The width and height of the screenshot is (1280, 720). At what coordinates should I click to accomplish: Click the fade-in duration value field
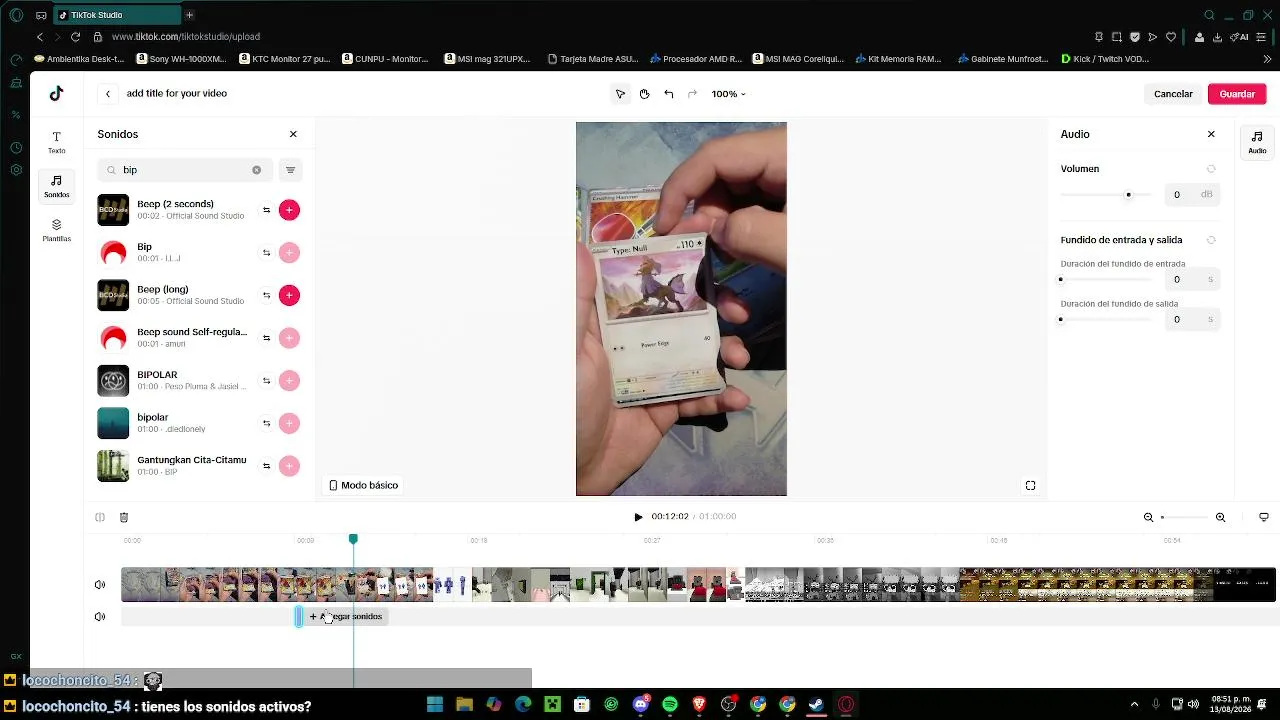pyautogui.click(x=1190, y=280)
